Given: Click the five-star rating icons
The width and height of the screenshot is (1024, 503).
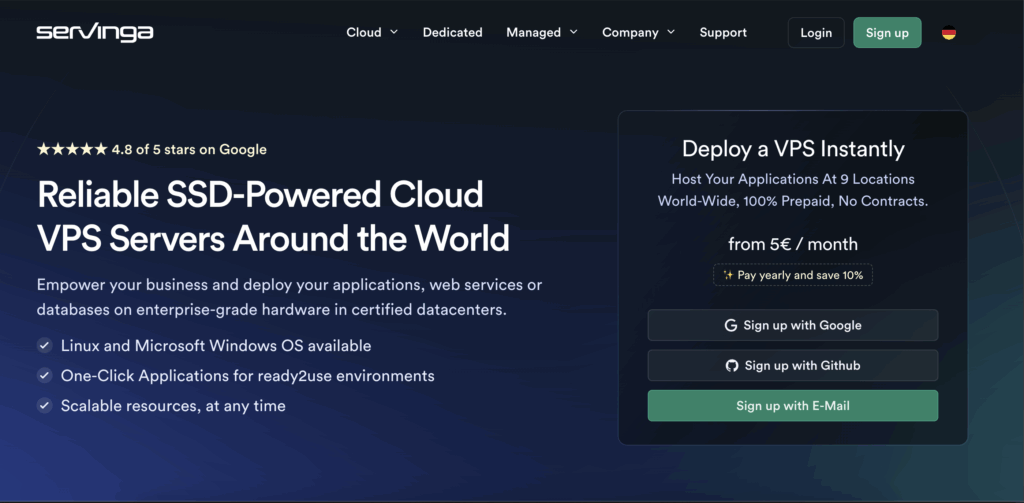Looking at the screenshot, I should point(72,150).
